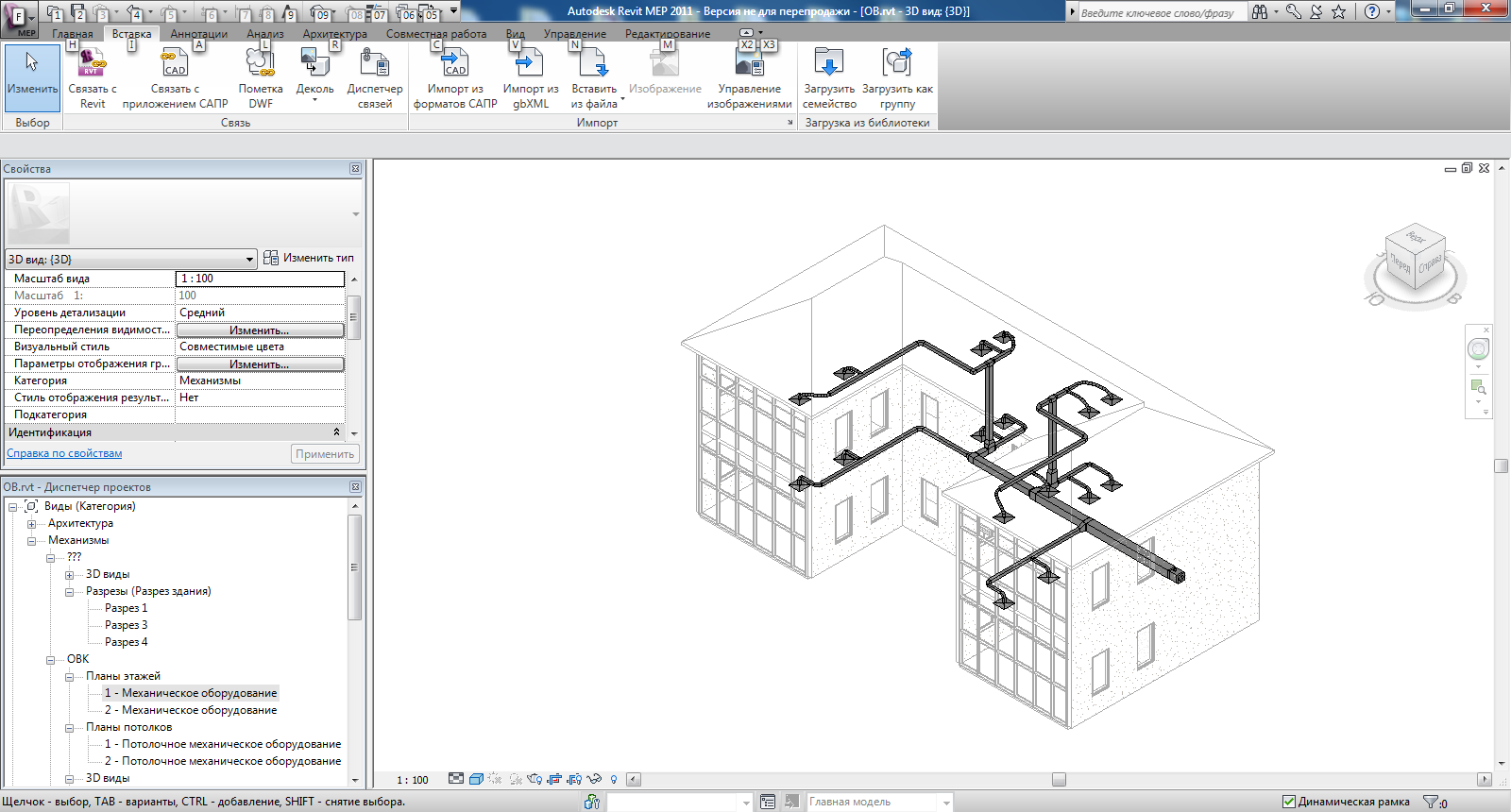Click the Вставить из файла icon
Screen dimensions: 1511x812
pyautogui.click(x=593, y=64)
